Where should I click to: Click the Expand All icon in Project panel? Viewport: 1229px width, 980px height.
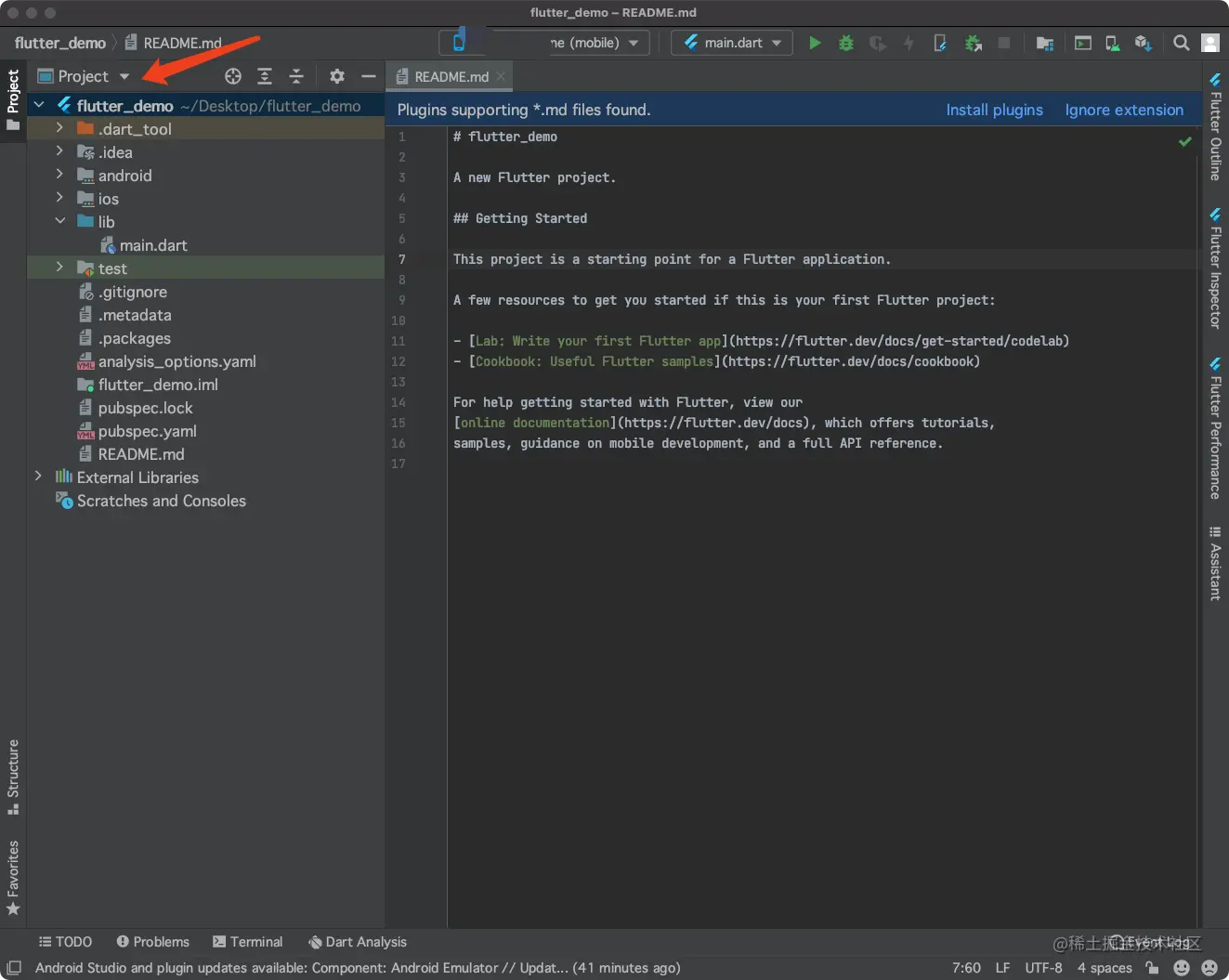pos(265,76)
